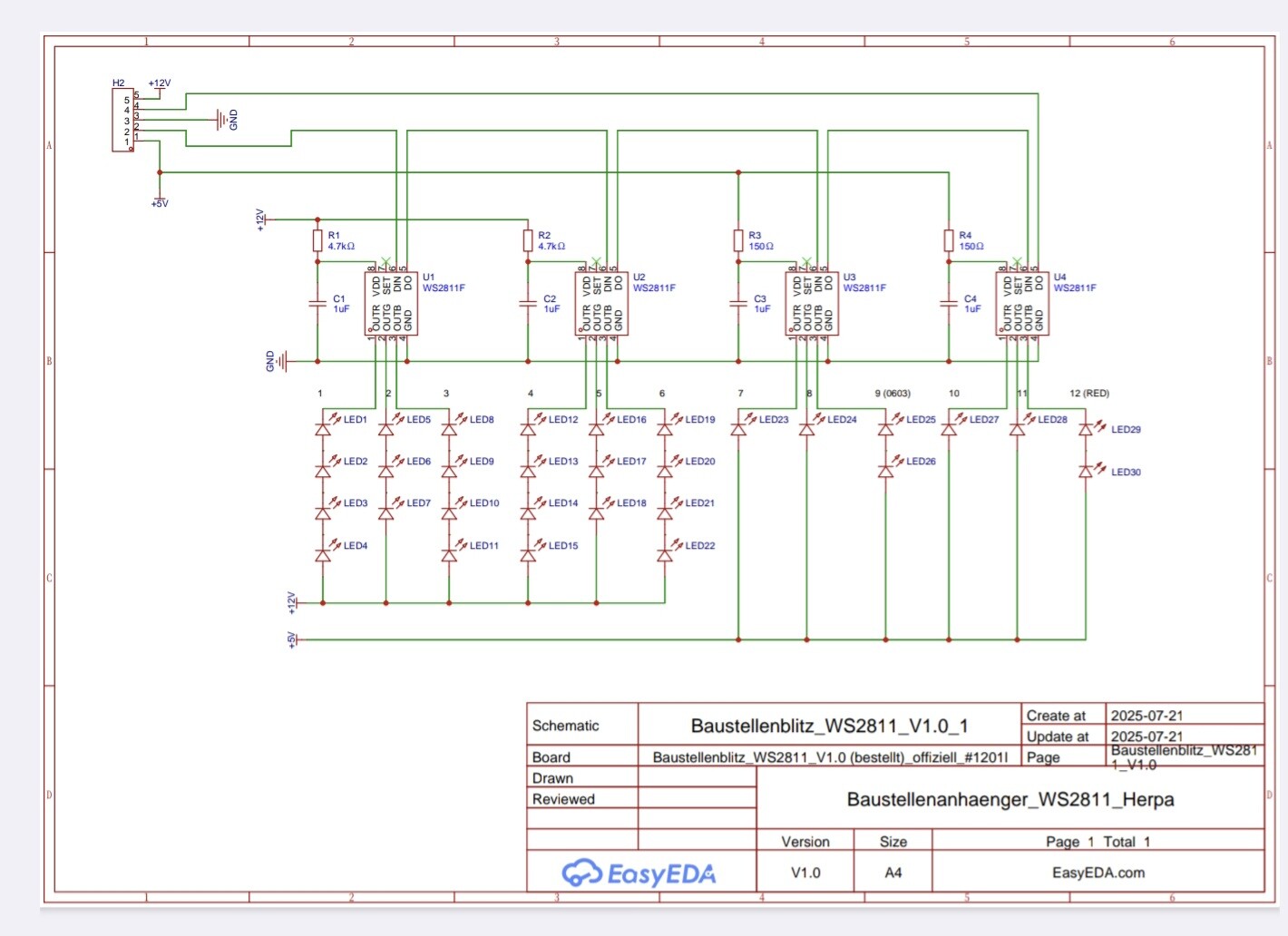
Task: Select the U4 WS2811F chip
Action: 1023,304
